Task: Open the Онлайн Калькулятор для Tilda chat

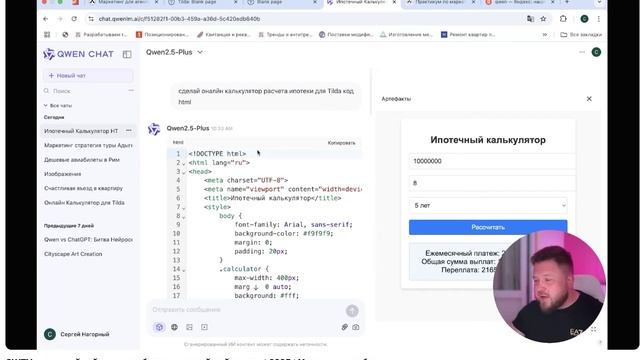Action: click(x=84, y=202)
